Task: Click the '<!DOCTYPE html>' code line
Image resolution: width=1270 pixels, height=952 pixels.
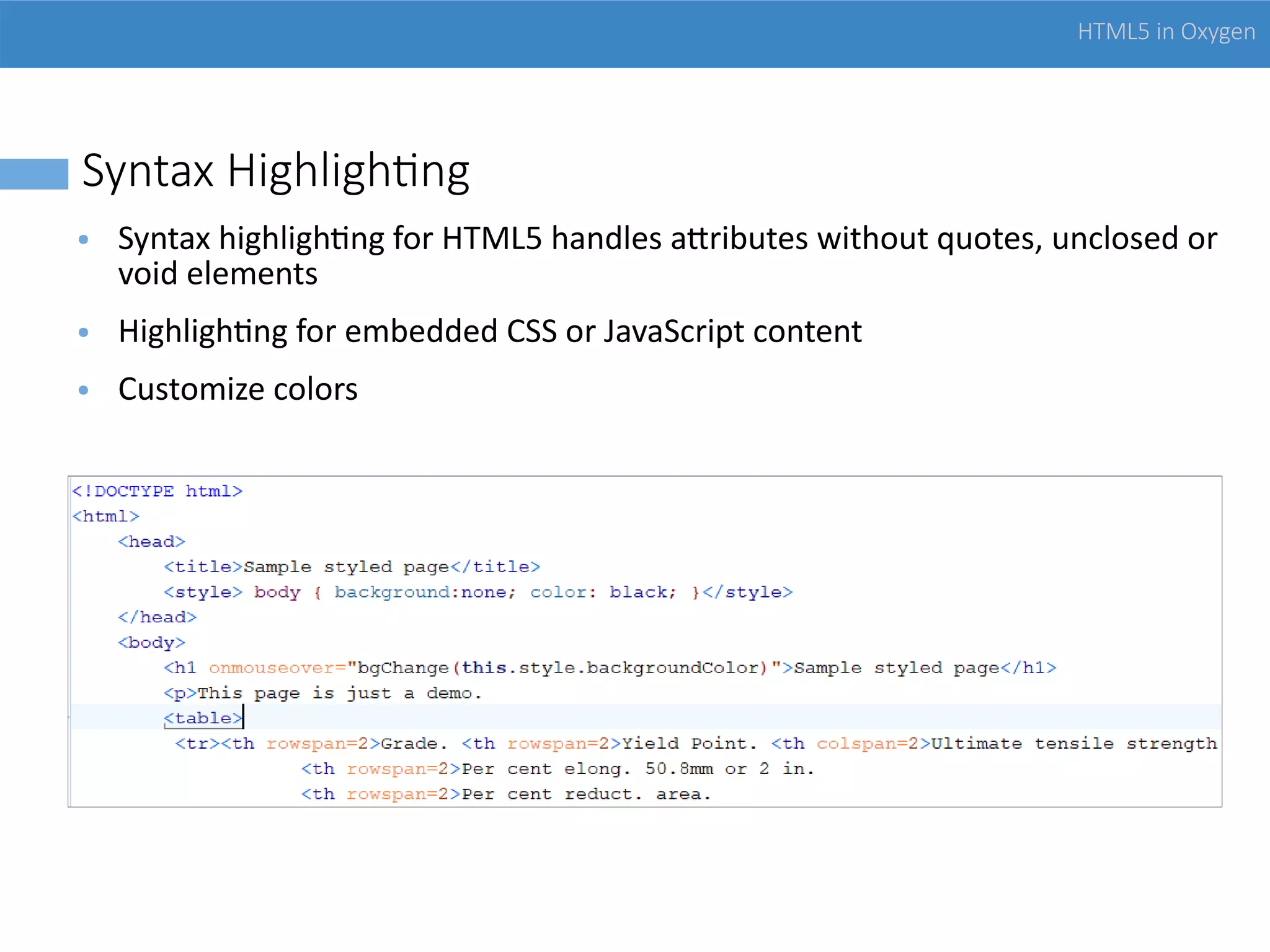Action: (158, 491)
